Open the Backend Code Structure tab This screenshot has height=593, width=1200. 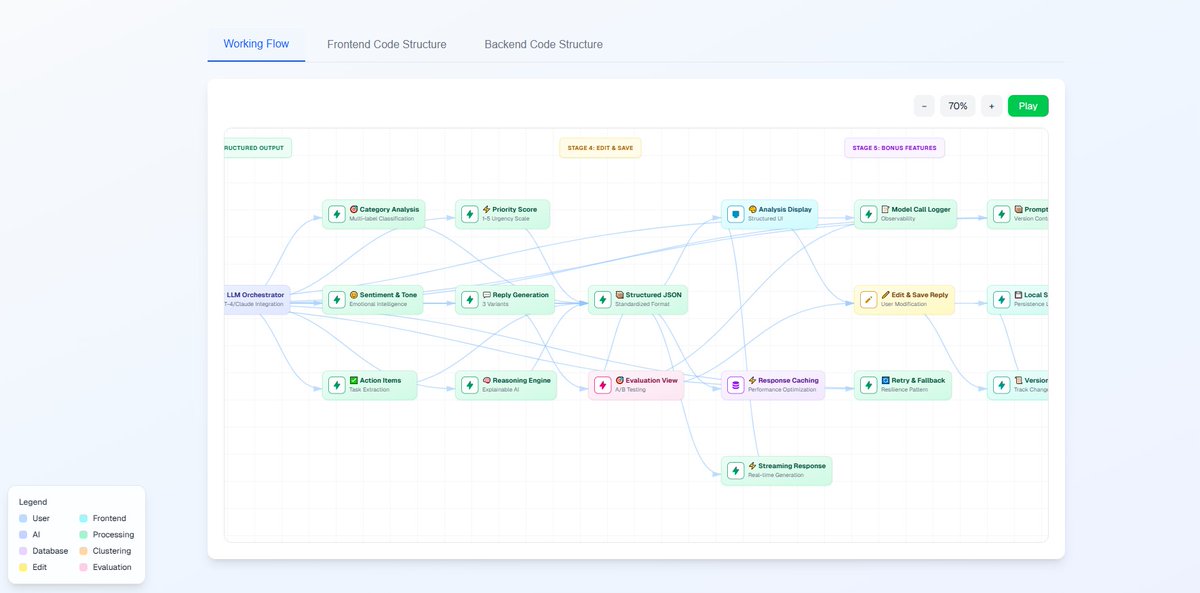544,44
